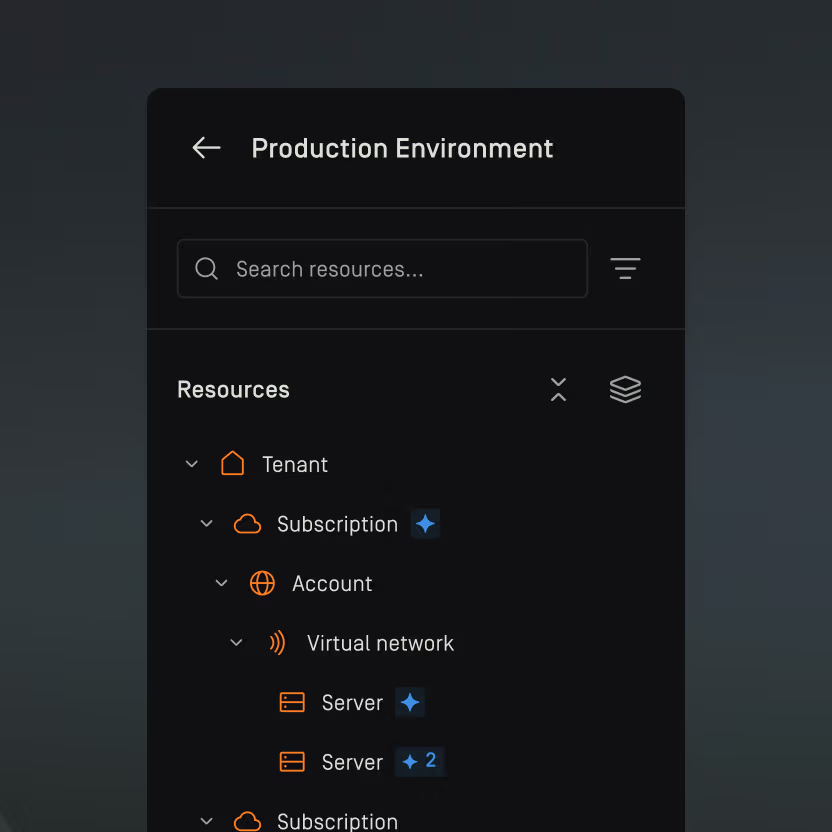832x832 pixels.
Task: Collapse the Tenant tree node
Action: coord(191,463)
